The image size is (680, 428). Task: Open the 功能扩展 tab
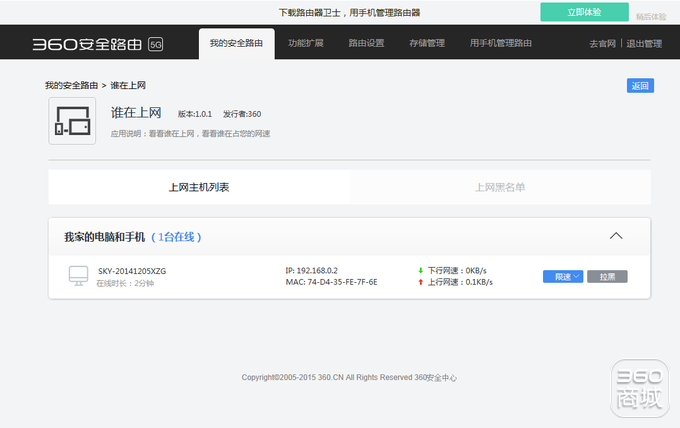click(306, 43)
